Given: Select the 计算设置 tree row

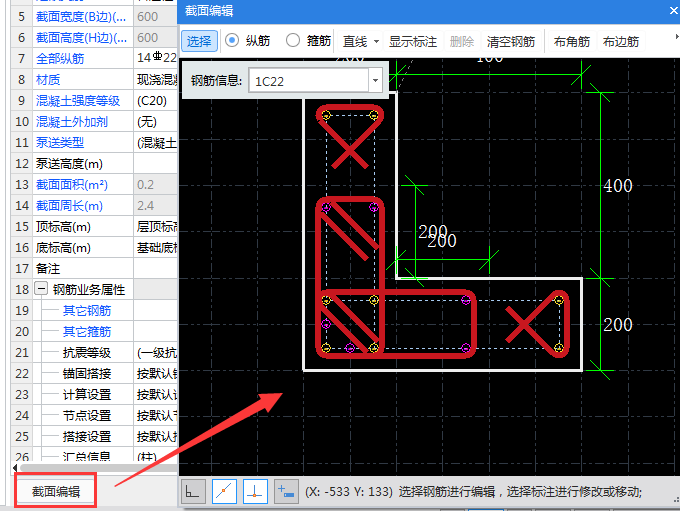Looking at the screenshot, I should point(87,395).
